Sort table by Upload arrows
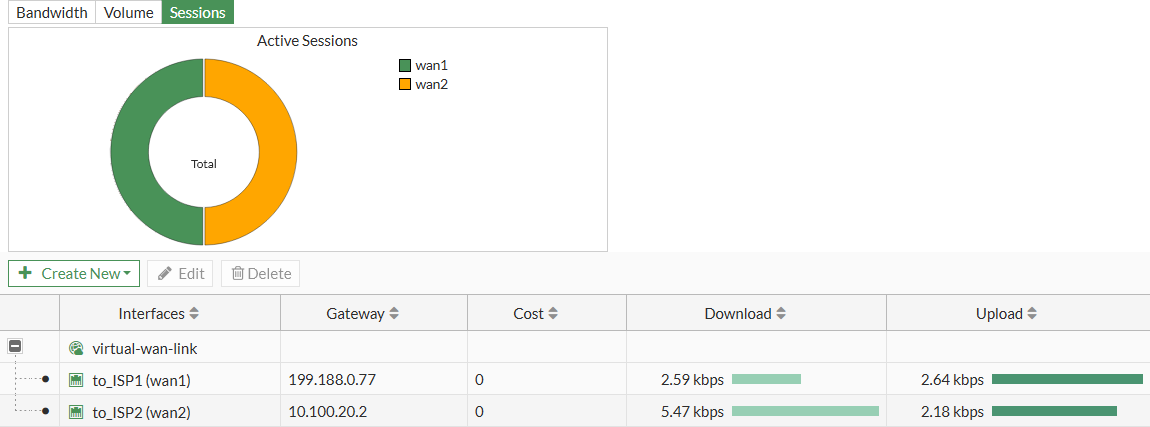The height and width of the screenshot is (427, 1150). tap(1031, 314)
